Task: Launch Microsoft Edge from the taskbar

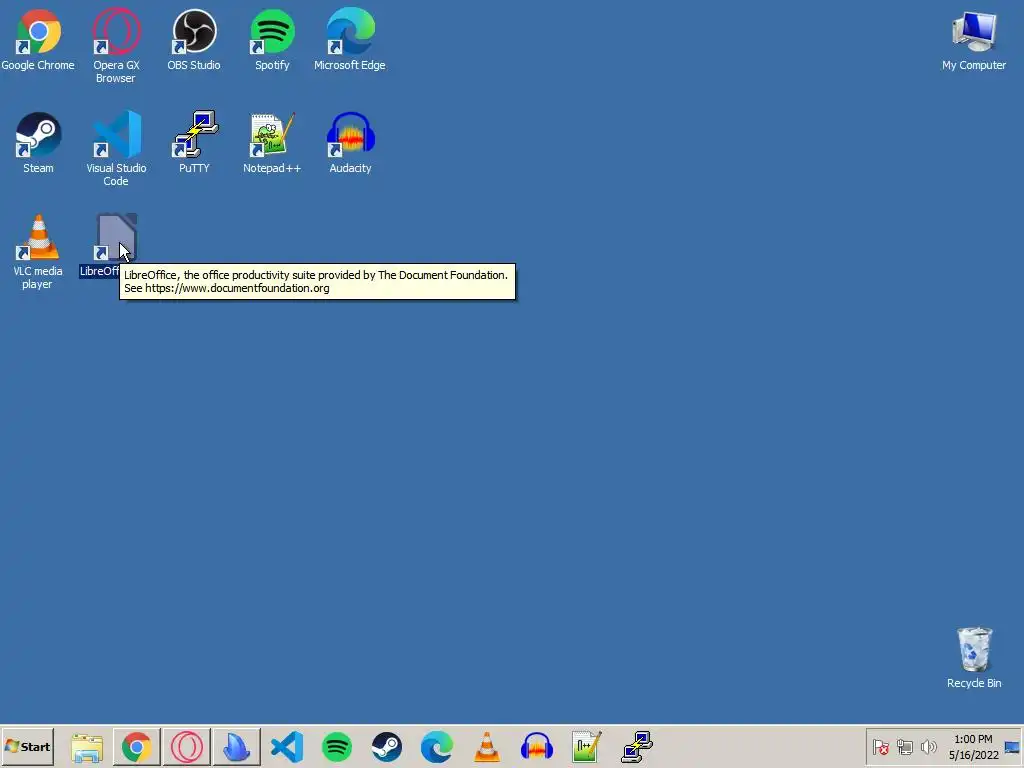Action: 437,746
